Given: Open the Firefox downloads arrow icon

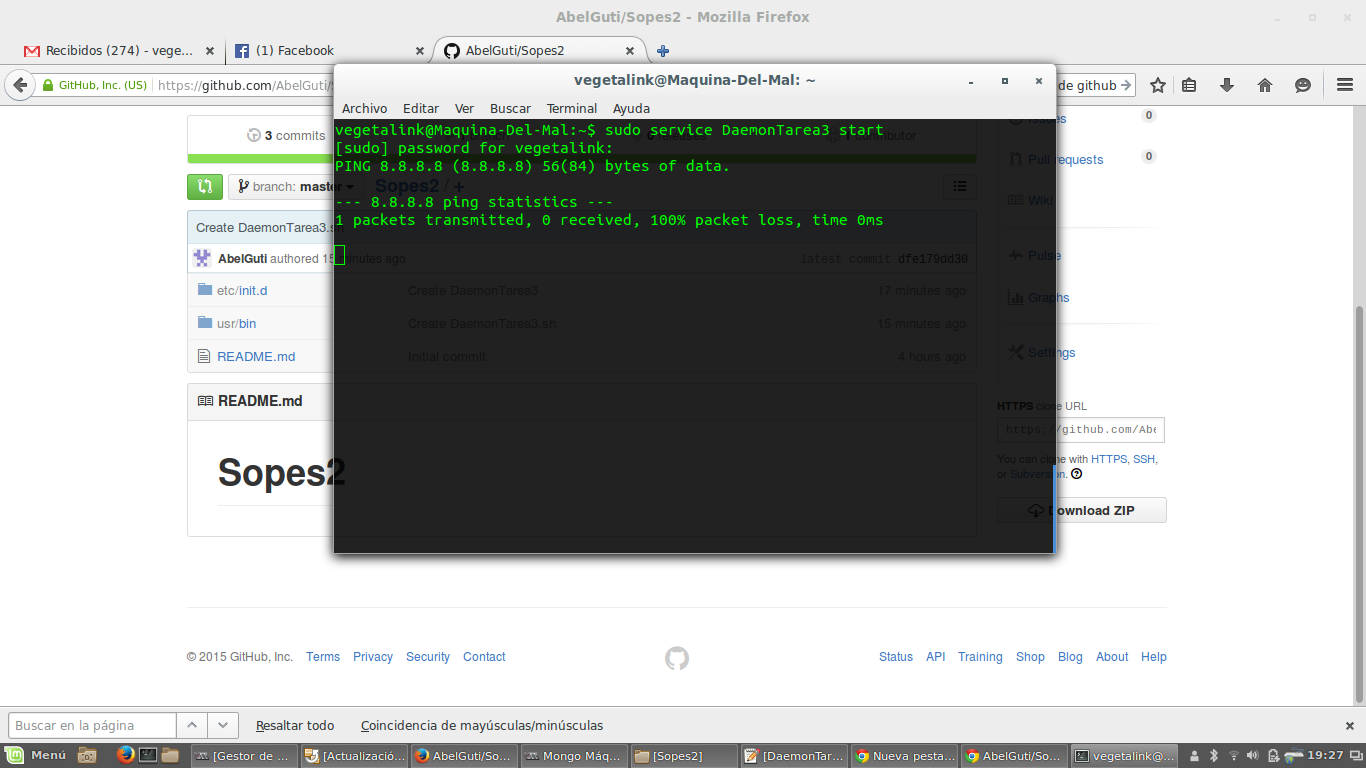Looking at the screenshot, I should tap(1227, 86).
